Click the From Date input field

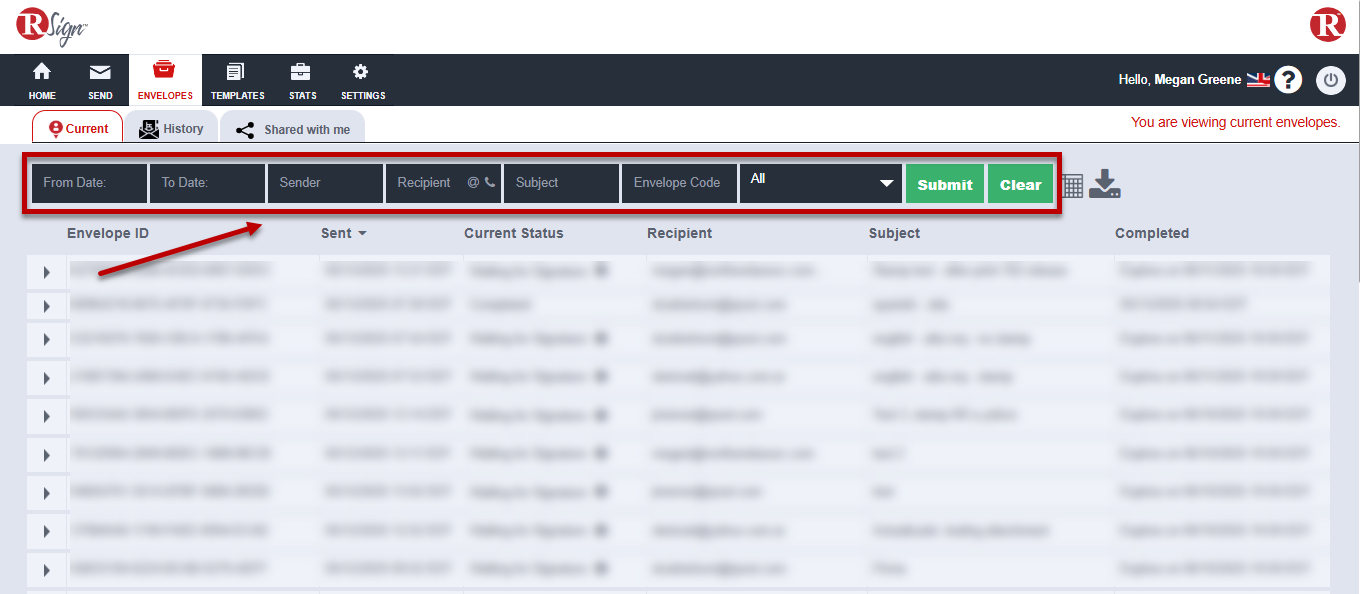(x=89, y=184)
